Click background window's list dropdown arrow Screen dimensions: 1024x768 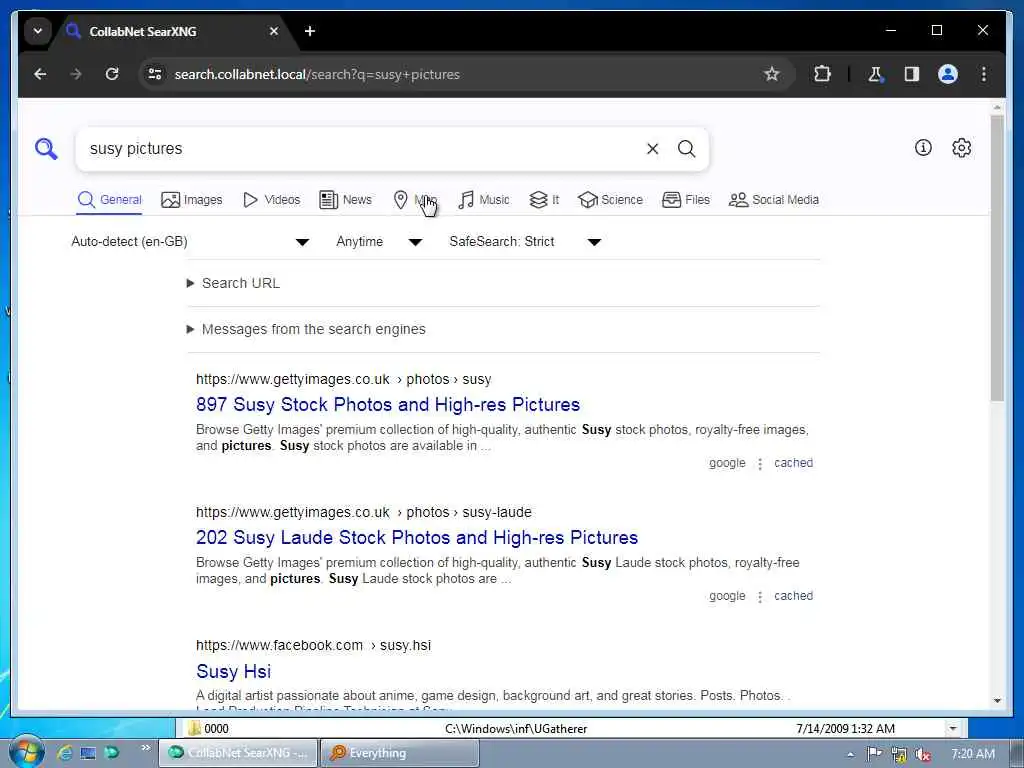tap(953, 728)
